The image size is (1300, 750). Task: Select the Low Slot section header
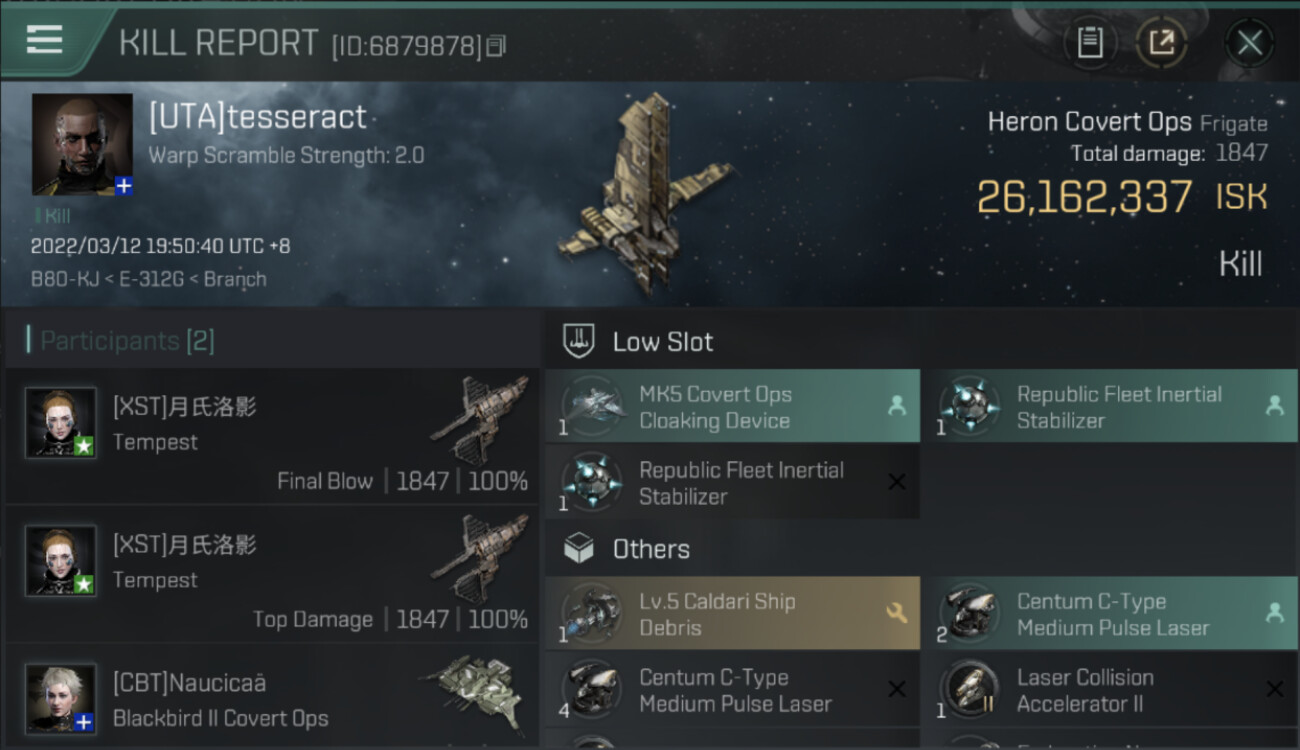[x=662, y=342]
